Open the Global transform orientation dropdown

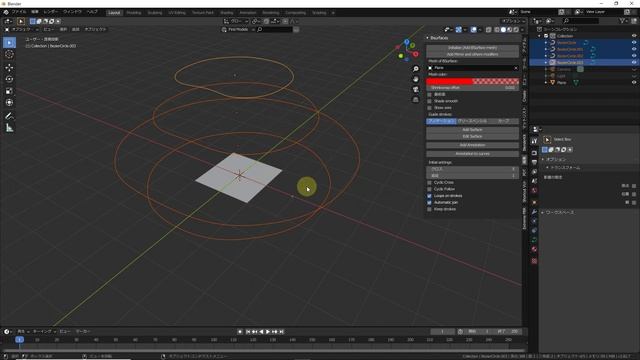236,21
